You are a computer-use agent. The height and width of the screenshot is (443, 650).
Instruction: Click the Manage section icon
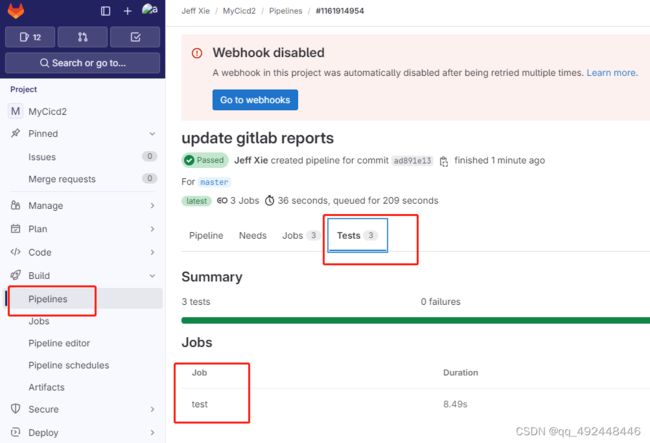point(15,205)
